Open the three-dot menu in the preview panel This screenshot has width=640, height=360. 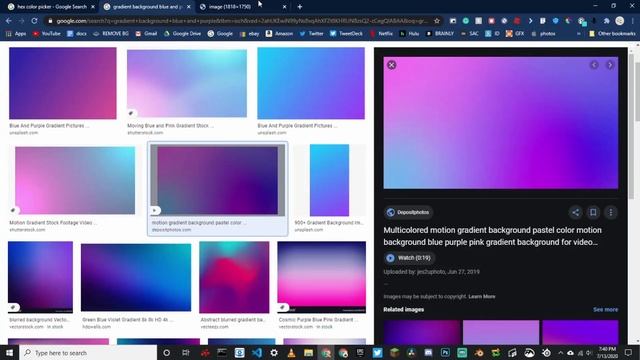[x=611, y=212]
